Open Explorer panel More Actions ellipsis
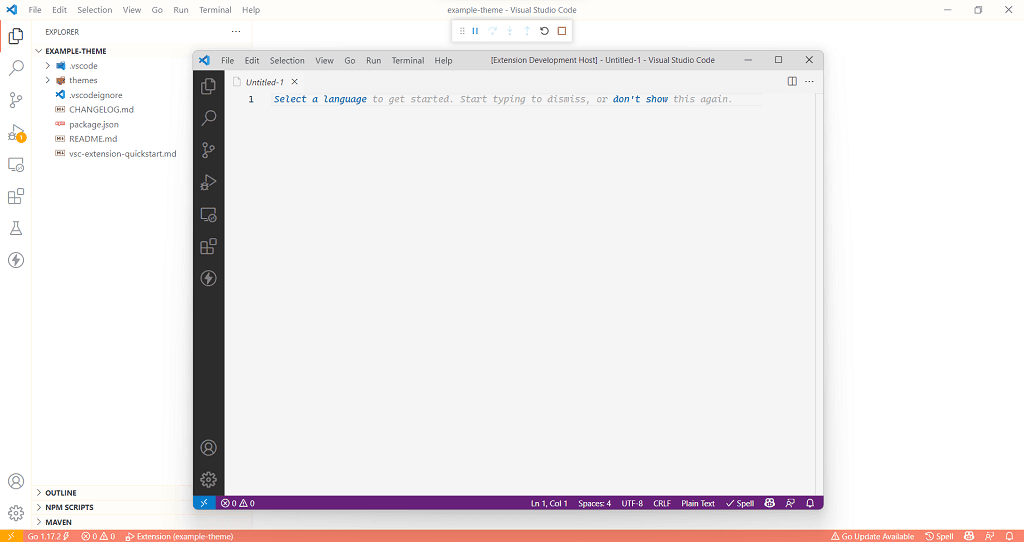The width and height of the screenshot is (1024, 542). click(x=236, y=31)
